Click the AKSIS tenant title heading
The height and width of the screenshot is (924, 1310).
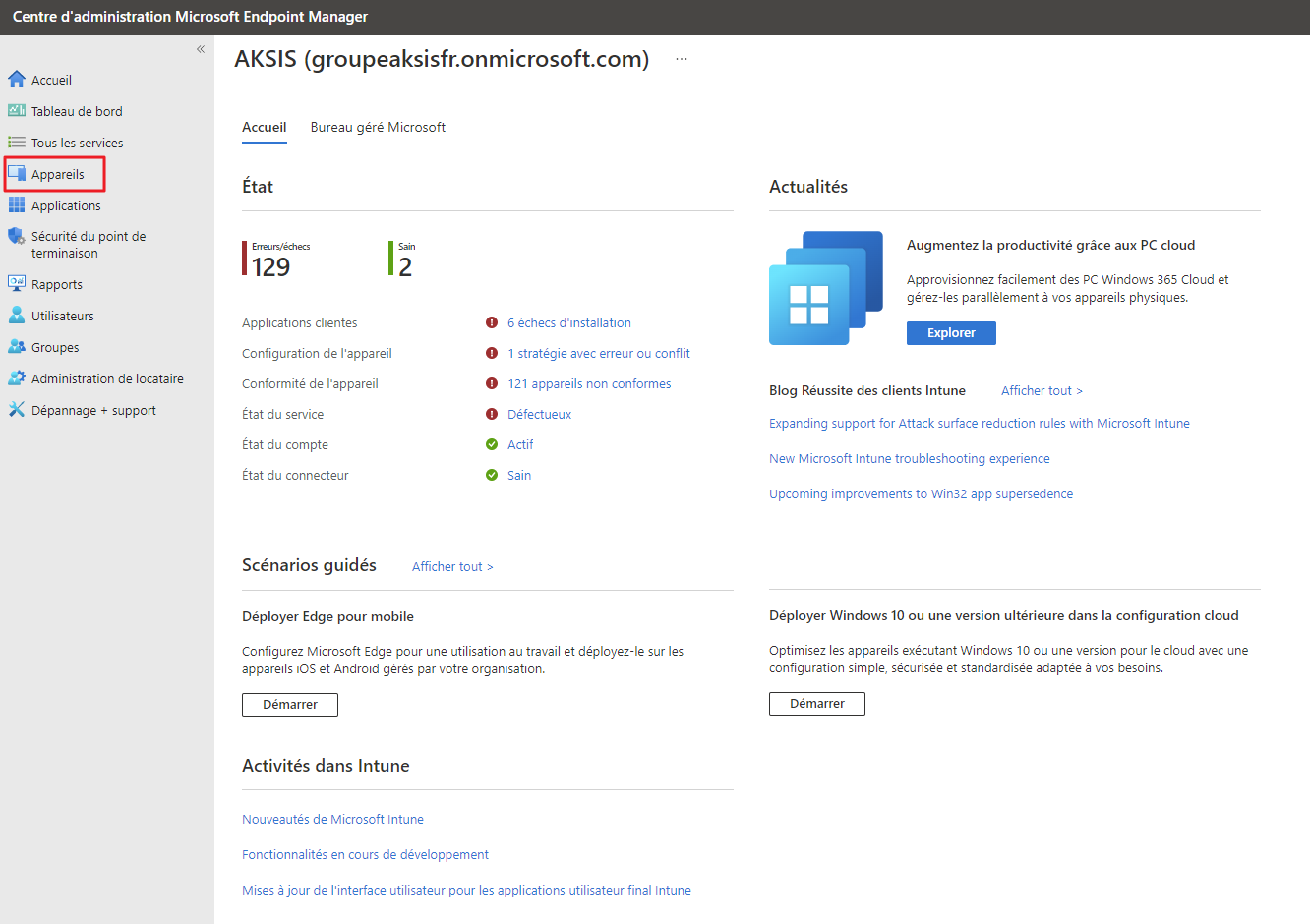442,59
